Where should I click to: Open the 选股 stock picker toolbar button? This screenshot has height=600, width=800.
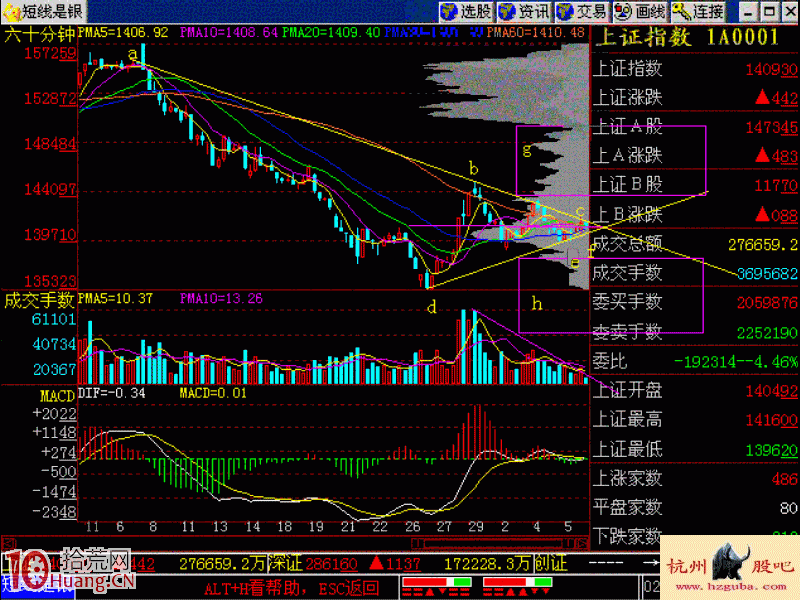[466, 11]
